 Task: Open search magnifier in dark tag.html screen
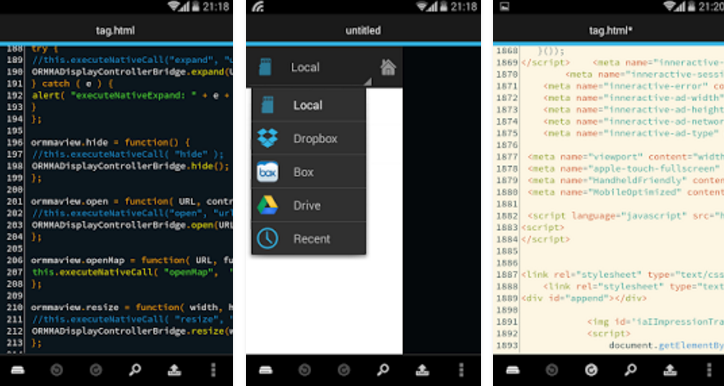pyautogui.click(x=135, y=370)
